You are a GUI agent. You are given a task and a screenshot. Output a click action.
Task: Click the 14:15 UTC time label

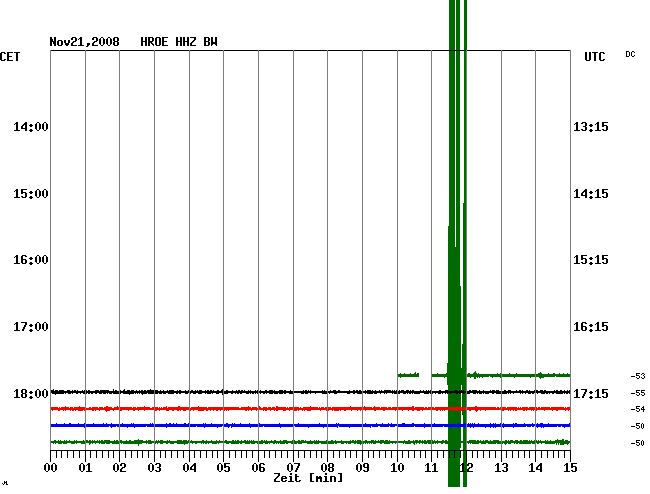click(x=591, y=194)
